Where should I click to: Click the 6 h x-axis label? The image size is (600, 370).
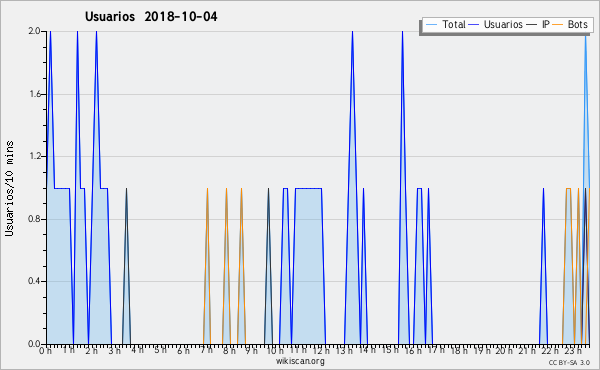click(183, 350)
